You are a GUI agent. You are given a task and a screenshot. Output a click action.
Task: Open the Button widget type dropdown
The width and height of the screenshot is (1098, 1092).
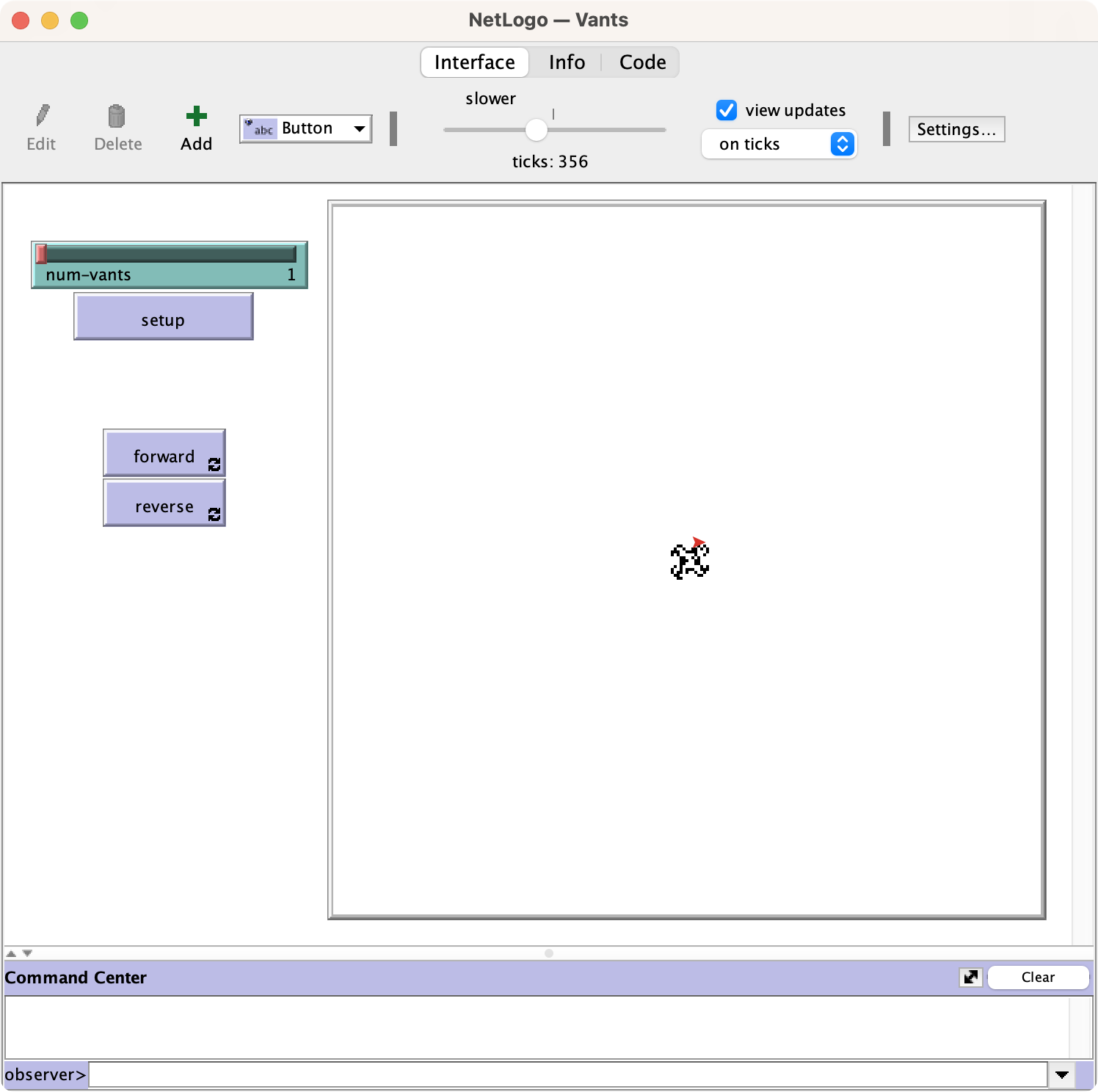[359, 128]
